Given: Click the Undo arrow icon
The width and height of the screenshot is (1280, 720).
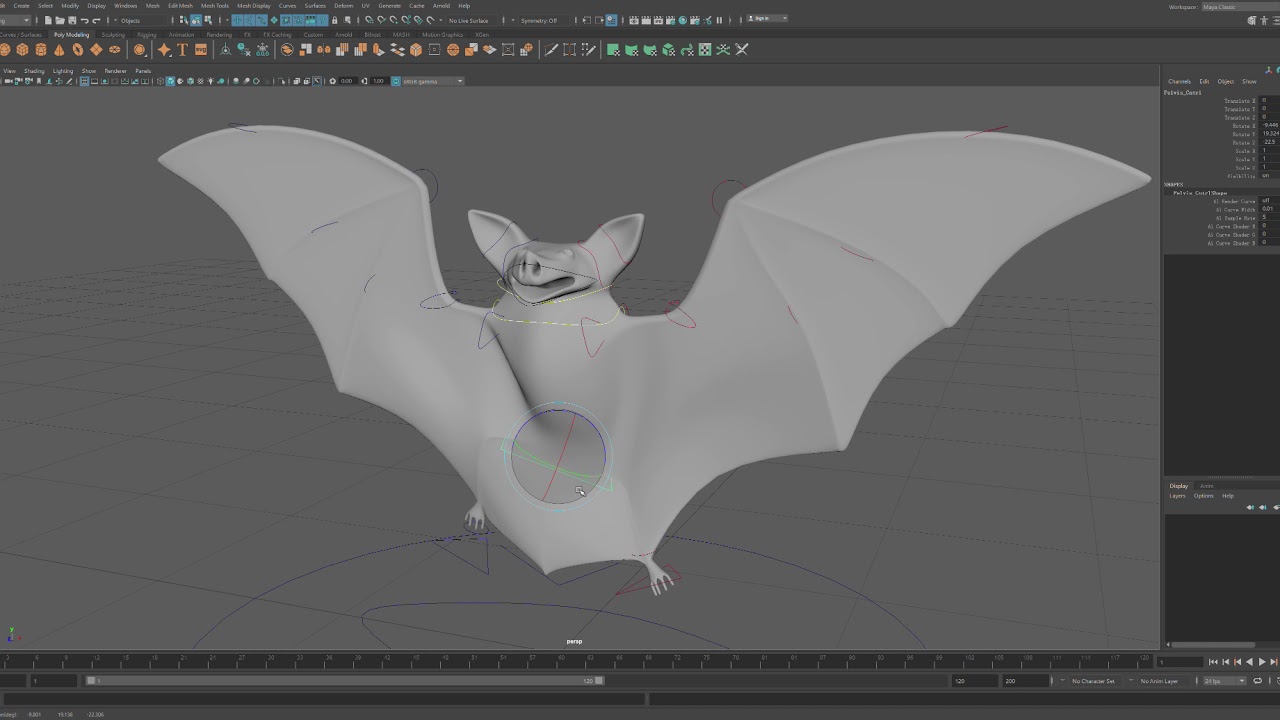Looking at the screenshot, I should pos(85,20).
